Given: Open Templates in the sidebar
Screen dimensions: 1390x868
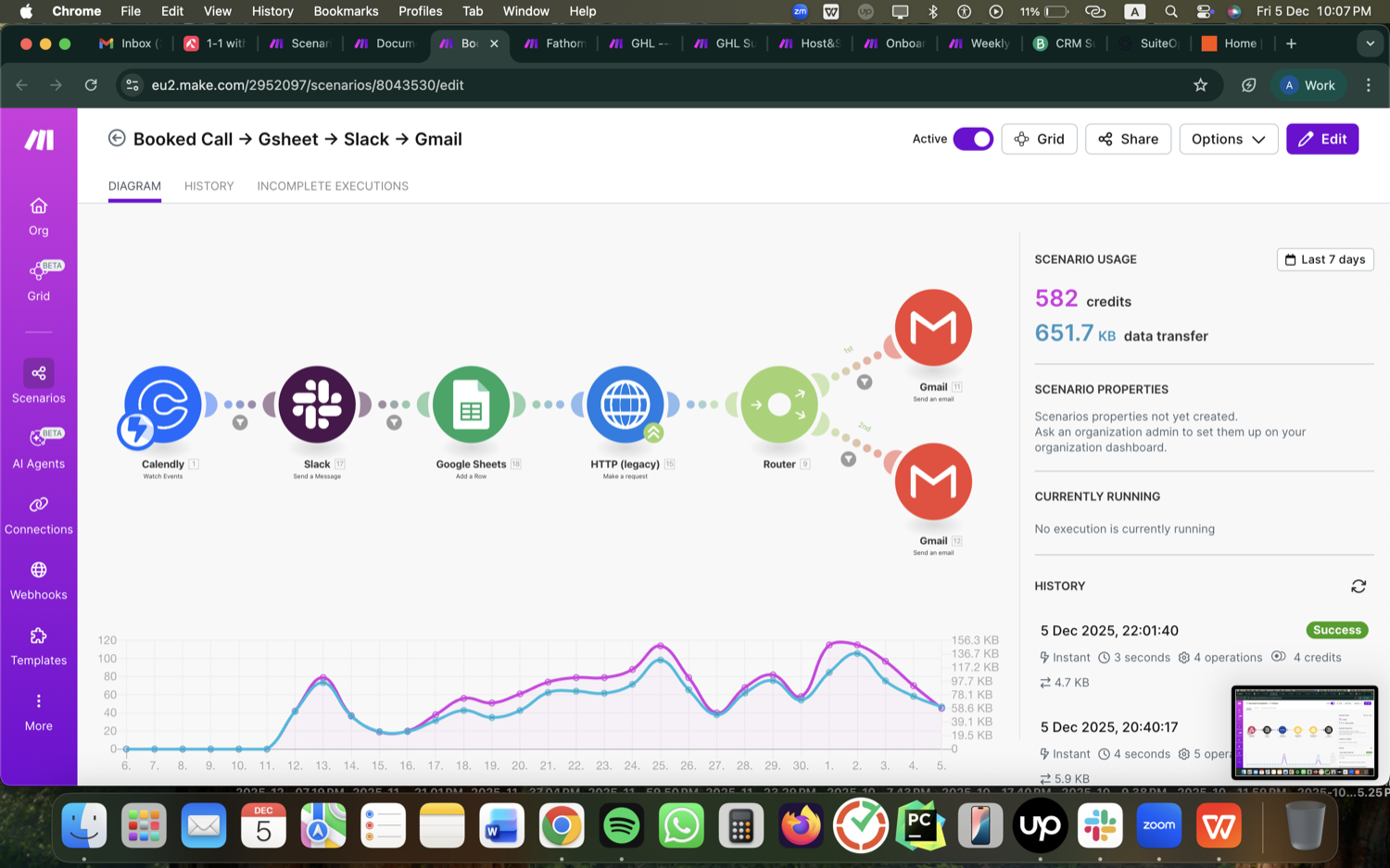Looking at the screenshot, I should point(39,647).
